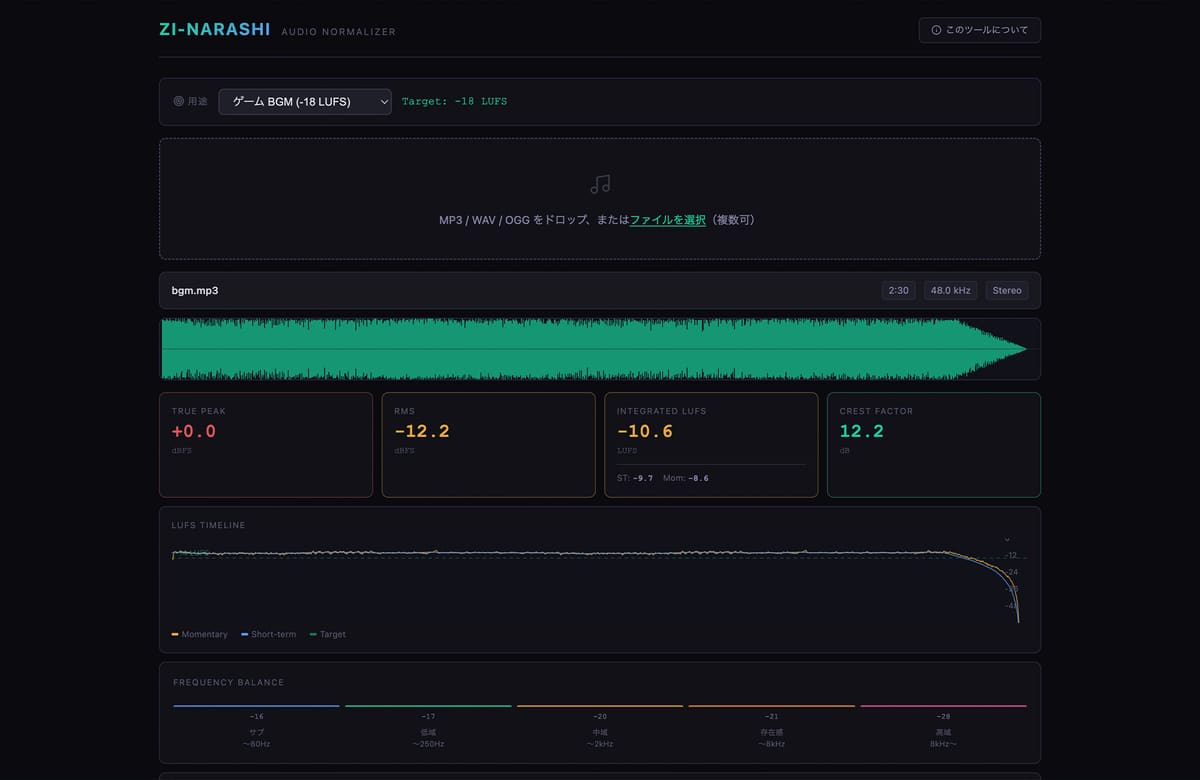Click the 48.0 kHz sample rate badge
This screenshot has width=1200, height=780.
pos(951,291)
